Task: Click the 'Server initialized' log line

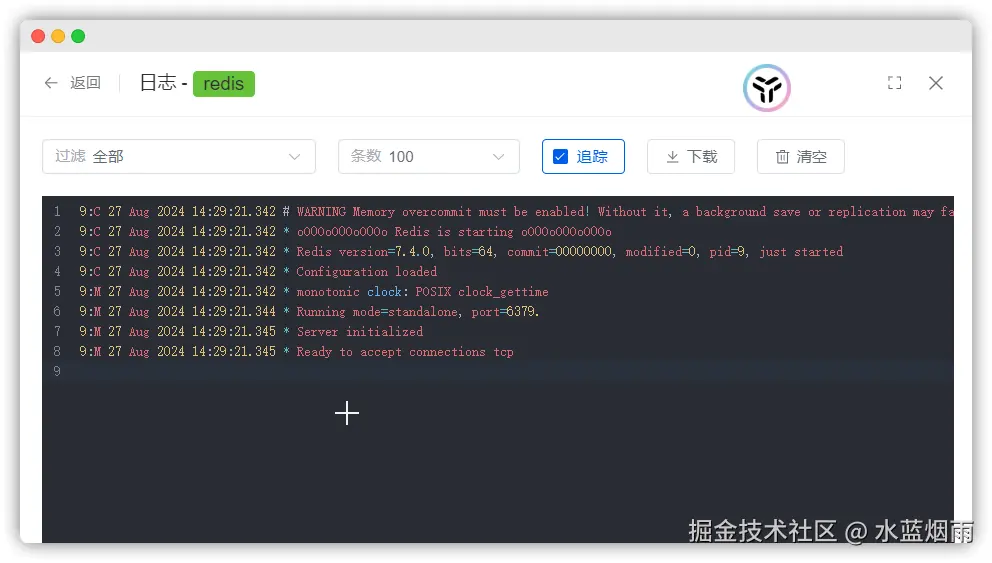Action: coord(251,331)
